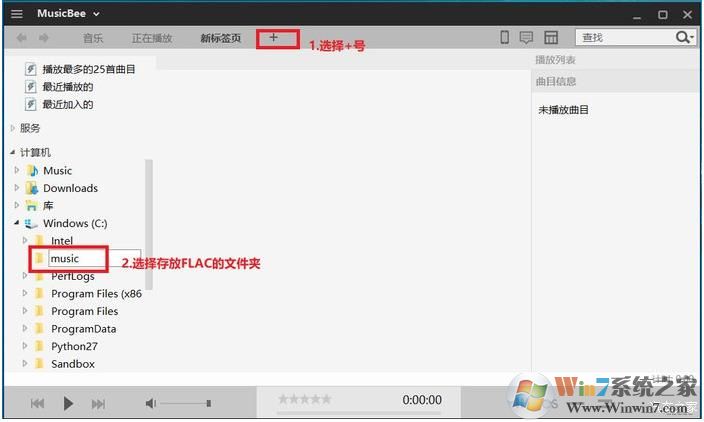Open the portable device panel icon
The height and width of the screenshot is (422, 704).
point(505,38)
